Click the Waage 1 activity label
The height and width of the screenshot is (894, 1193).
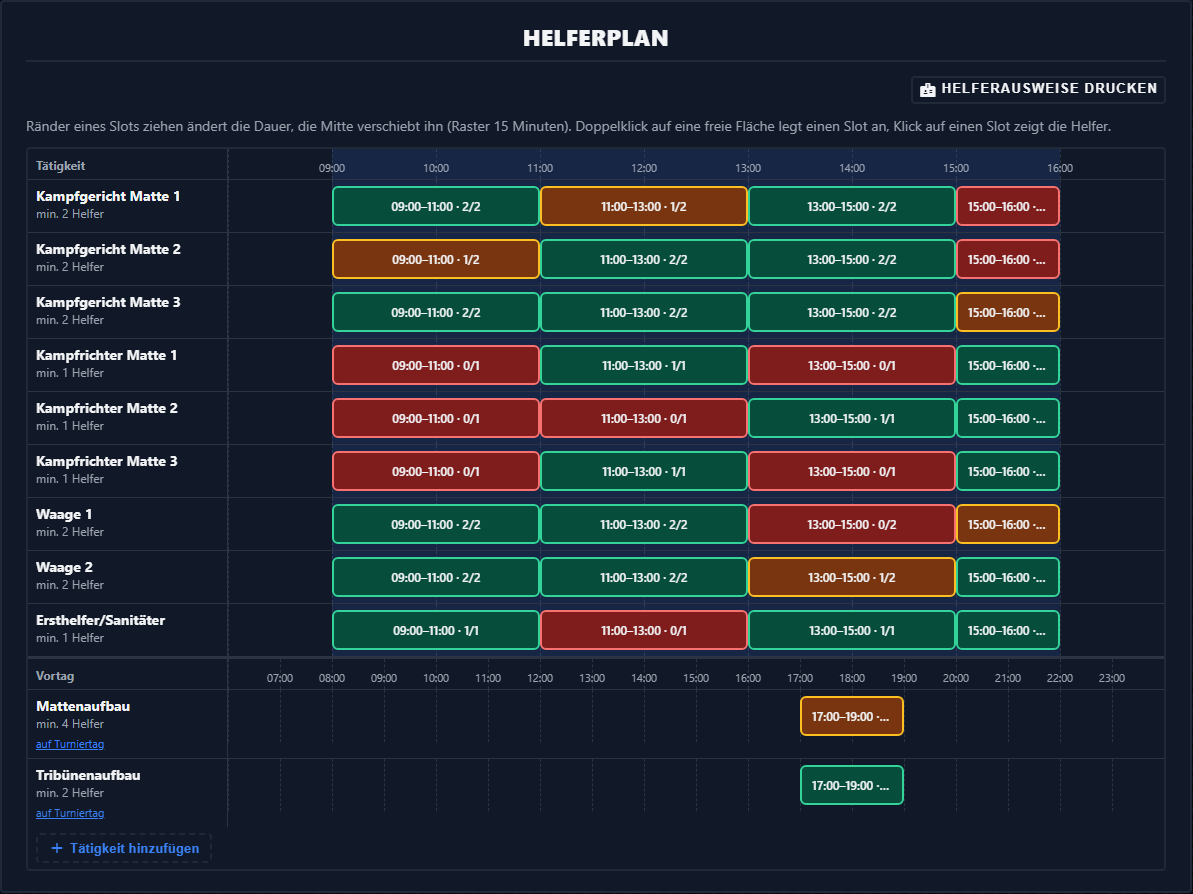64,514
